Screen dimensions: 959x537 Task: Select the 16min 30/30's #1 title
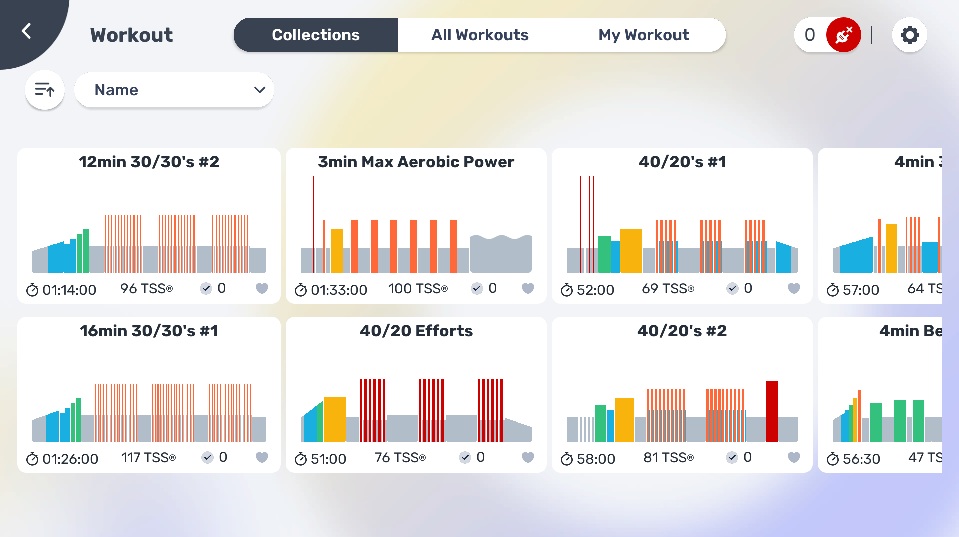click(x=149, y=330)
